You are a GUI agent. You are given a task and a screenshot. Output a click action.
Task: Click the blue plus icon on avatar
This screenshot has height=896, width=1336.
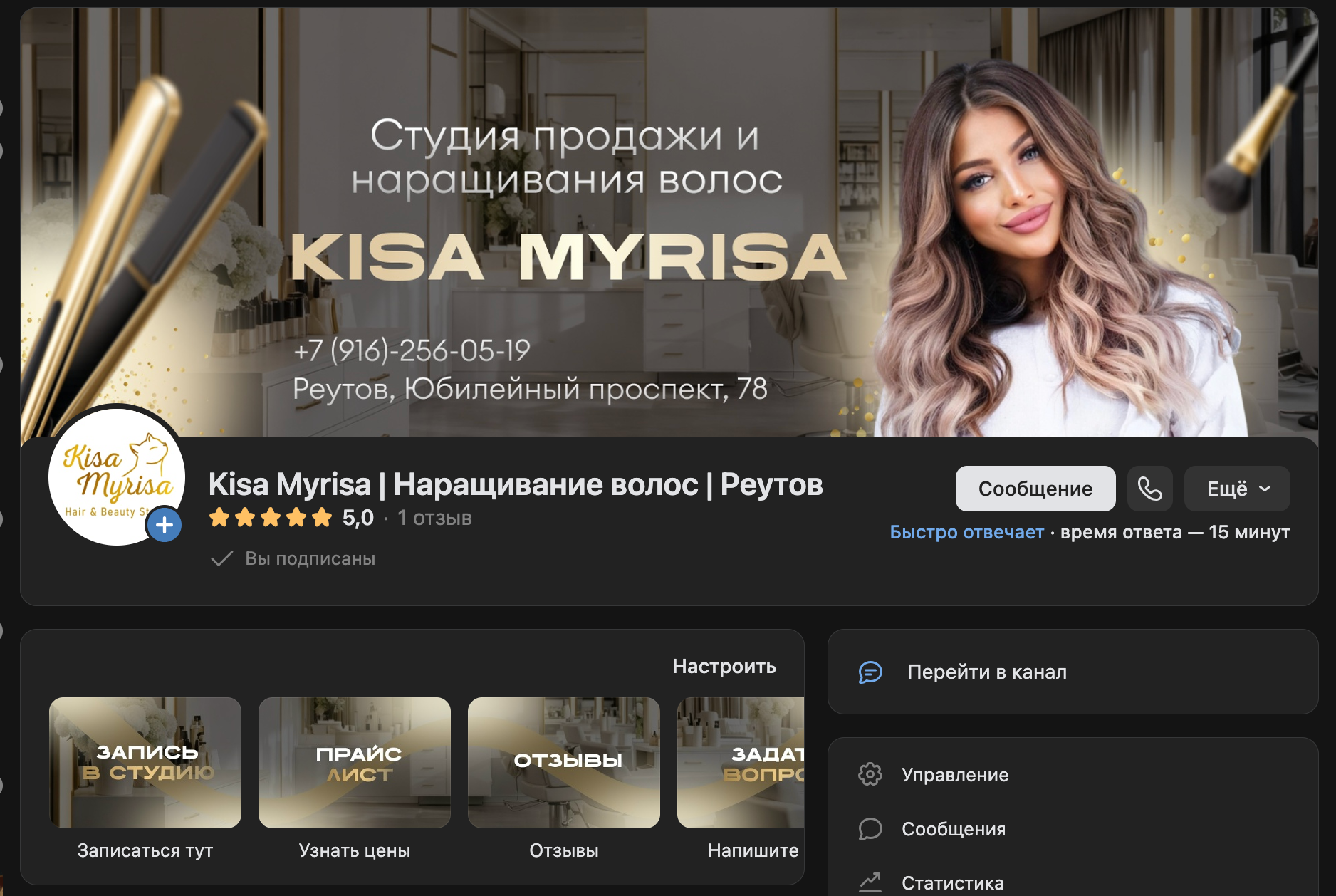pos(165,525)
